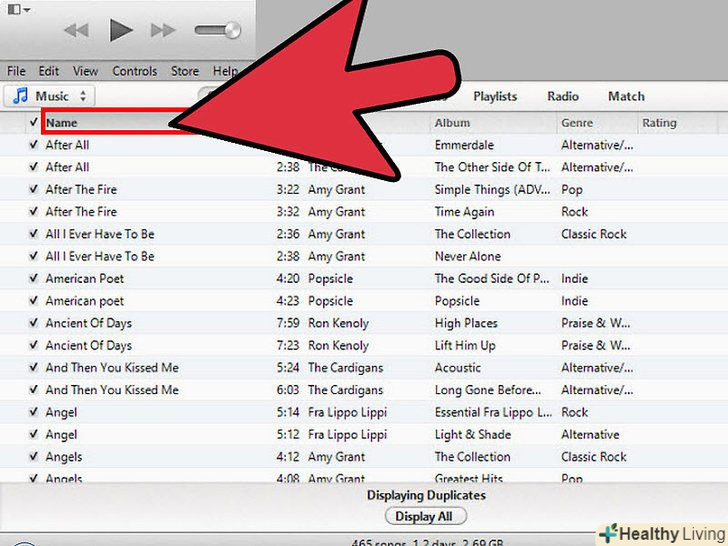Uncheck American Poet lasting 4:20
This screenshot has width=728, height=546.
[33, 279]
